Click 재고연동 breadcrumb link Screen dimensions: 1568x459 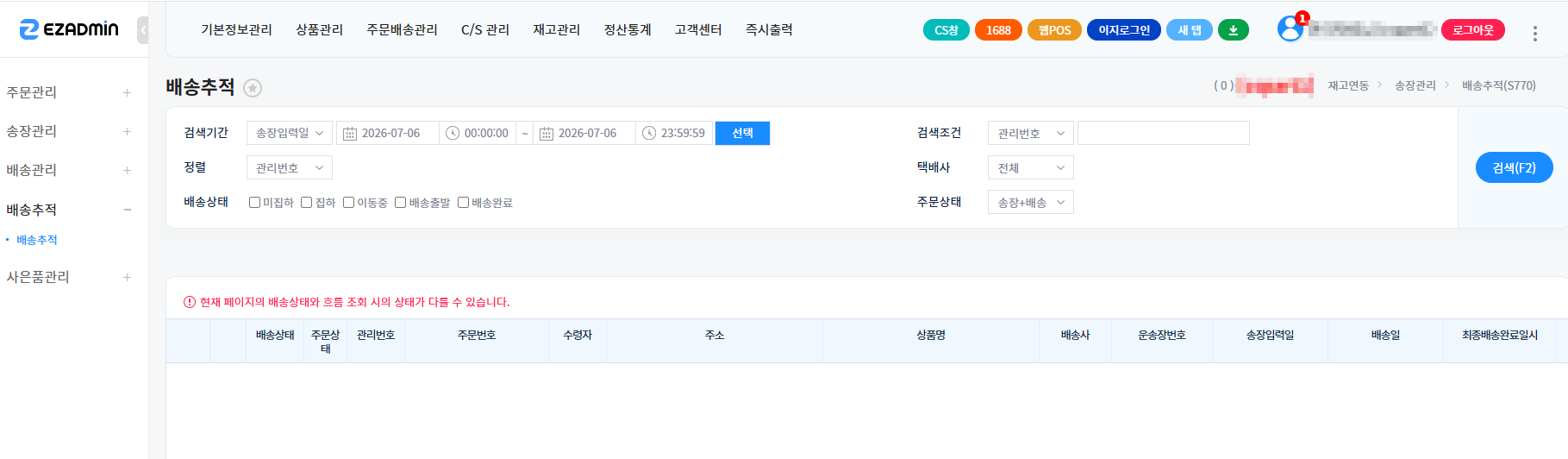1348,85
